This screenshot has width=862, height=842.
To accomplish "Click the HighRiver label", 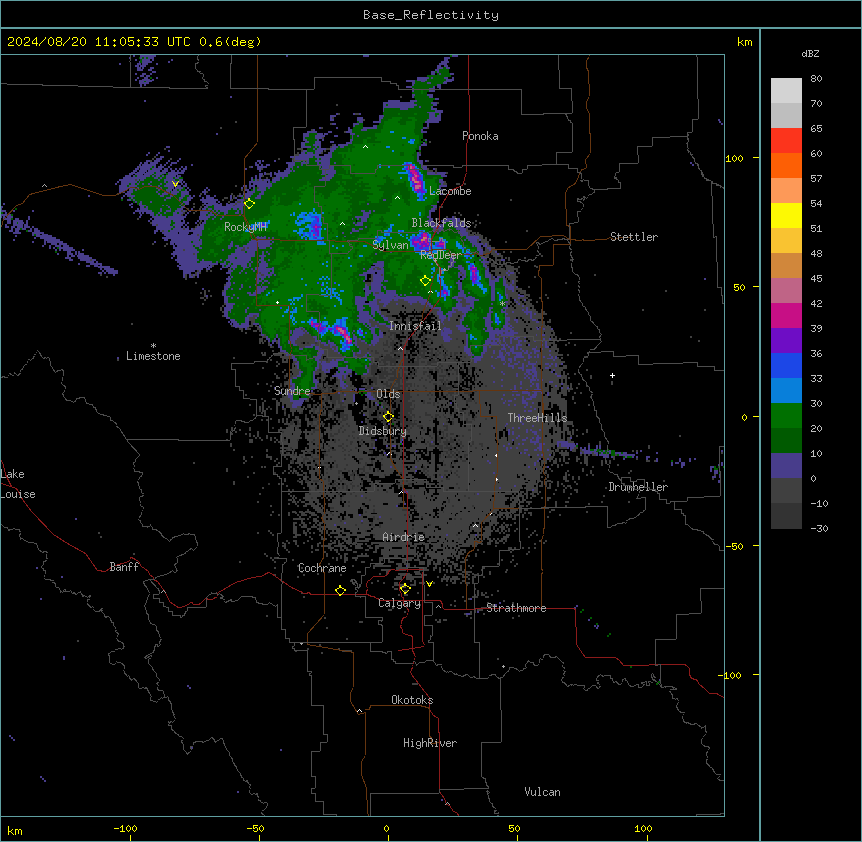I will [x=430, y=743].
